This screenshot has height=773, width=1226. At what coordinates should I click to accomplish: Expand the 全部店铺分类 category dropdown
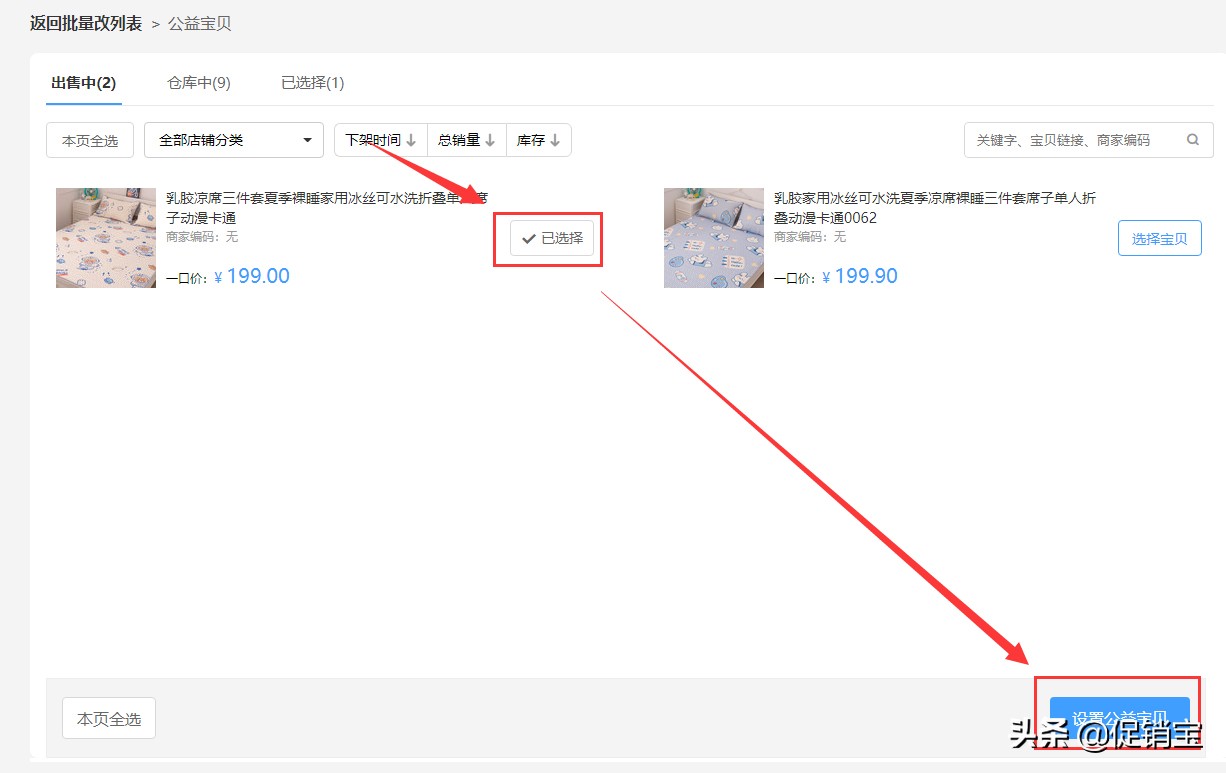[233, 140]
